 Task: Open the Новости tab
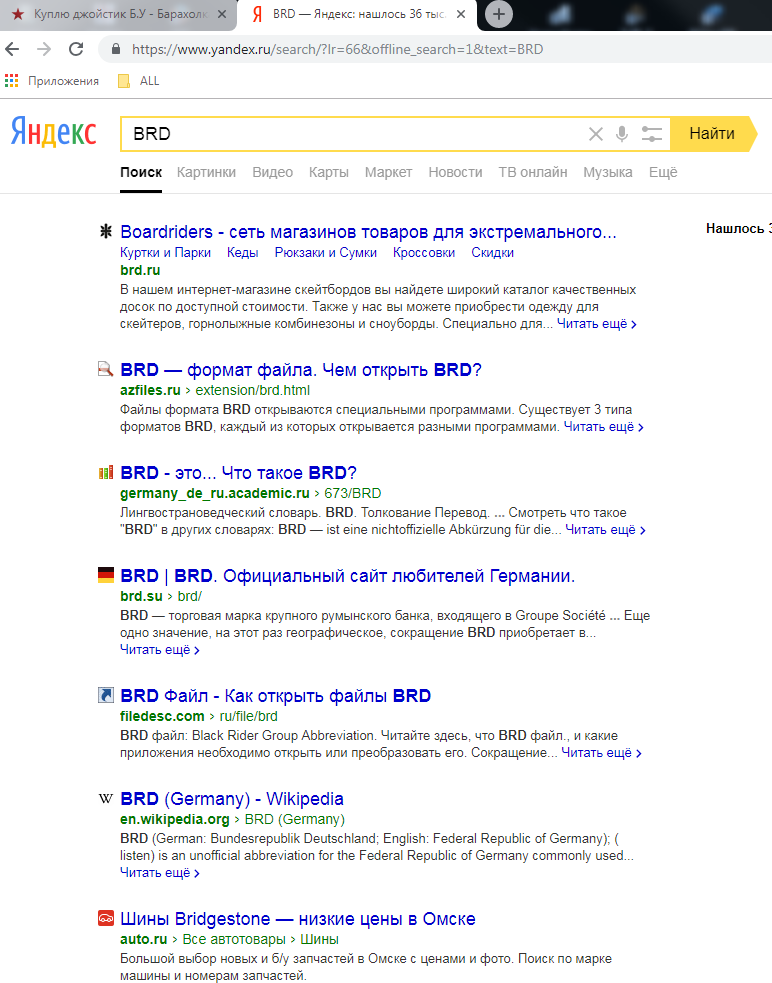(x=455, y=172)
